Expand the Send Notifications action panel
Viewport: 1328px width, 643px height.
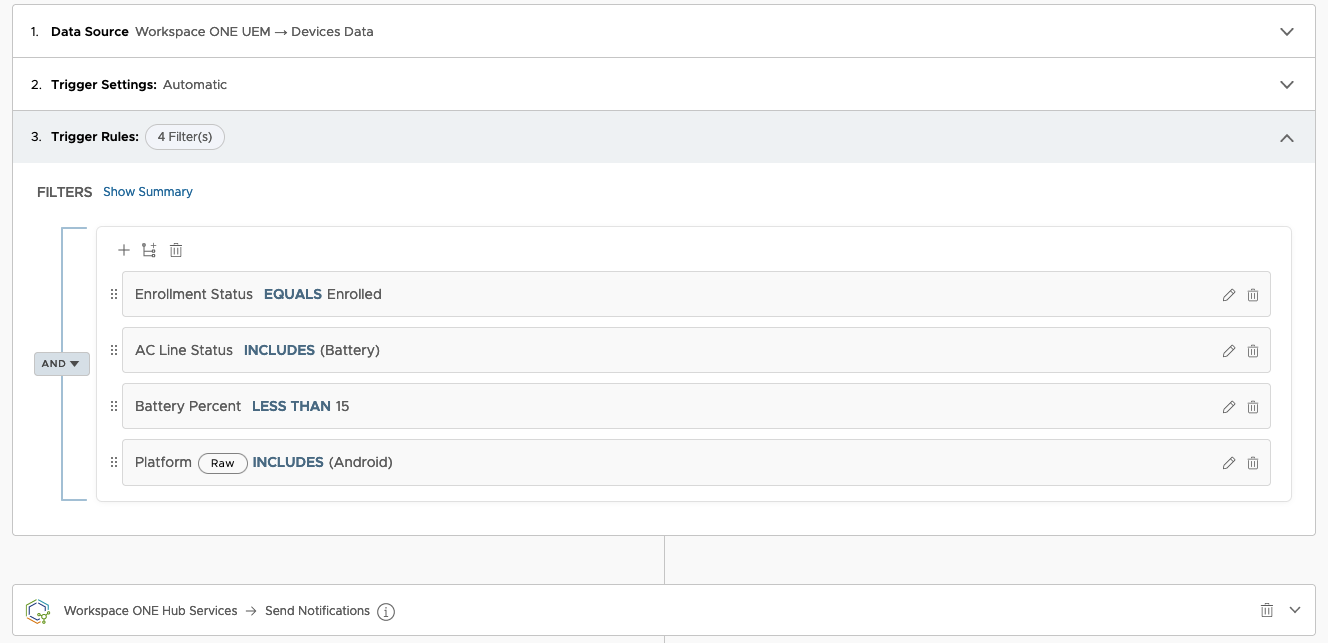click(x=1295, y=610)
